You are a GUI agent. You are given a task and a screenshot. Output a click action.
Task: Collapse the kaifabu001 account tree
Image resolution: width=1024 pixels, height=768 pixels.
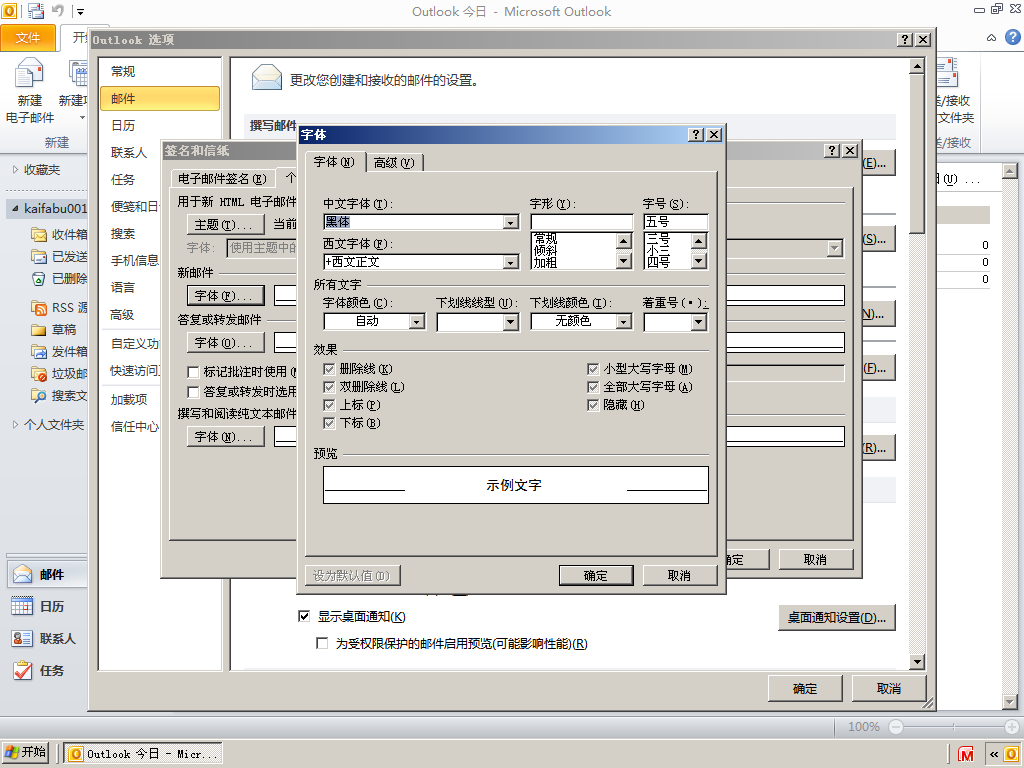pos(15,208)
